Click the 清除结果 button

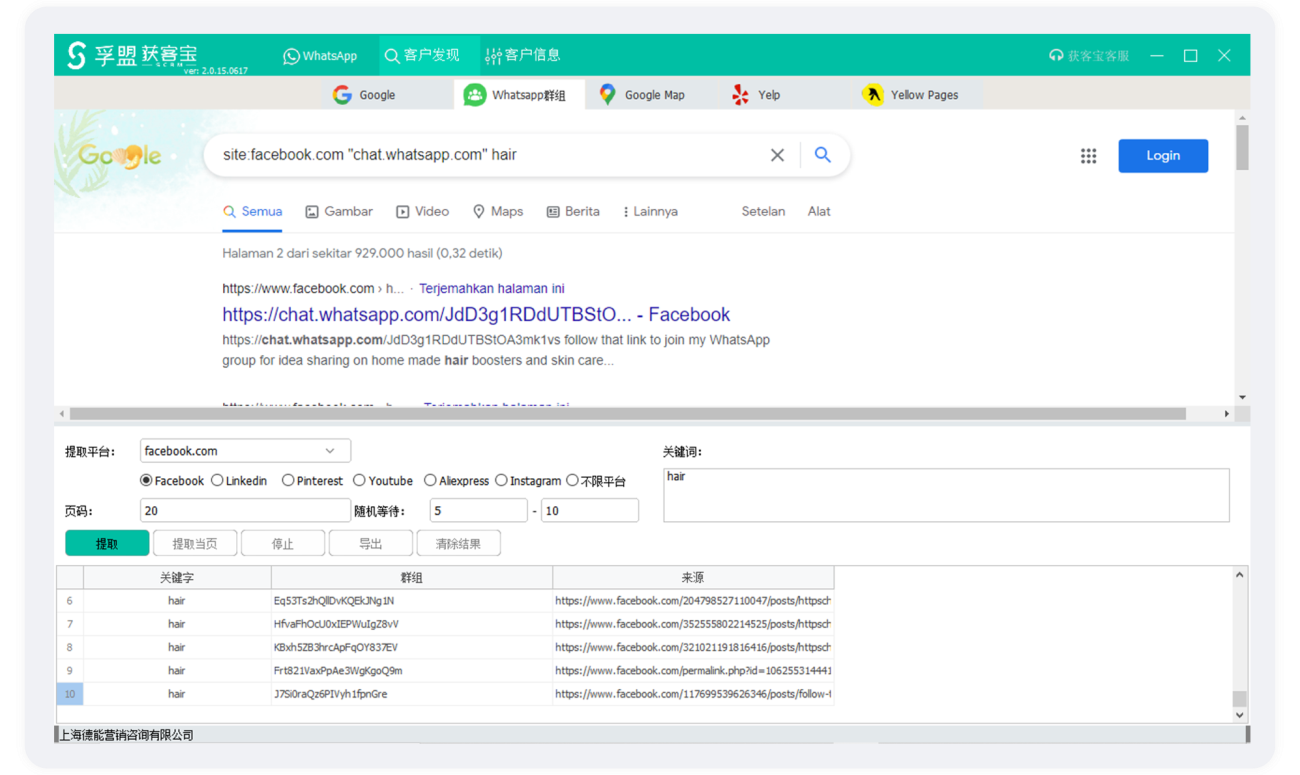click(x=458, y=544)
